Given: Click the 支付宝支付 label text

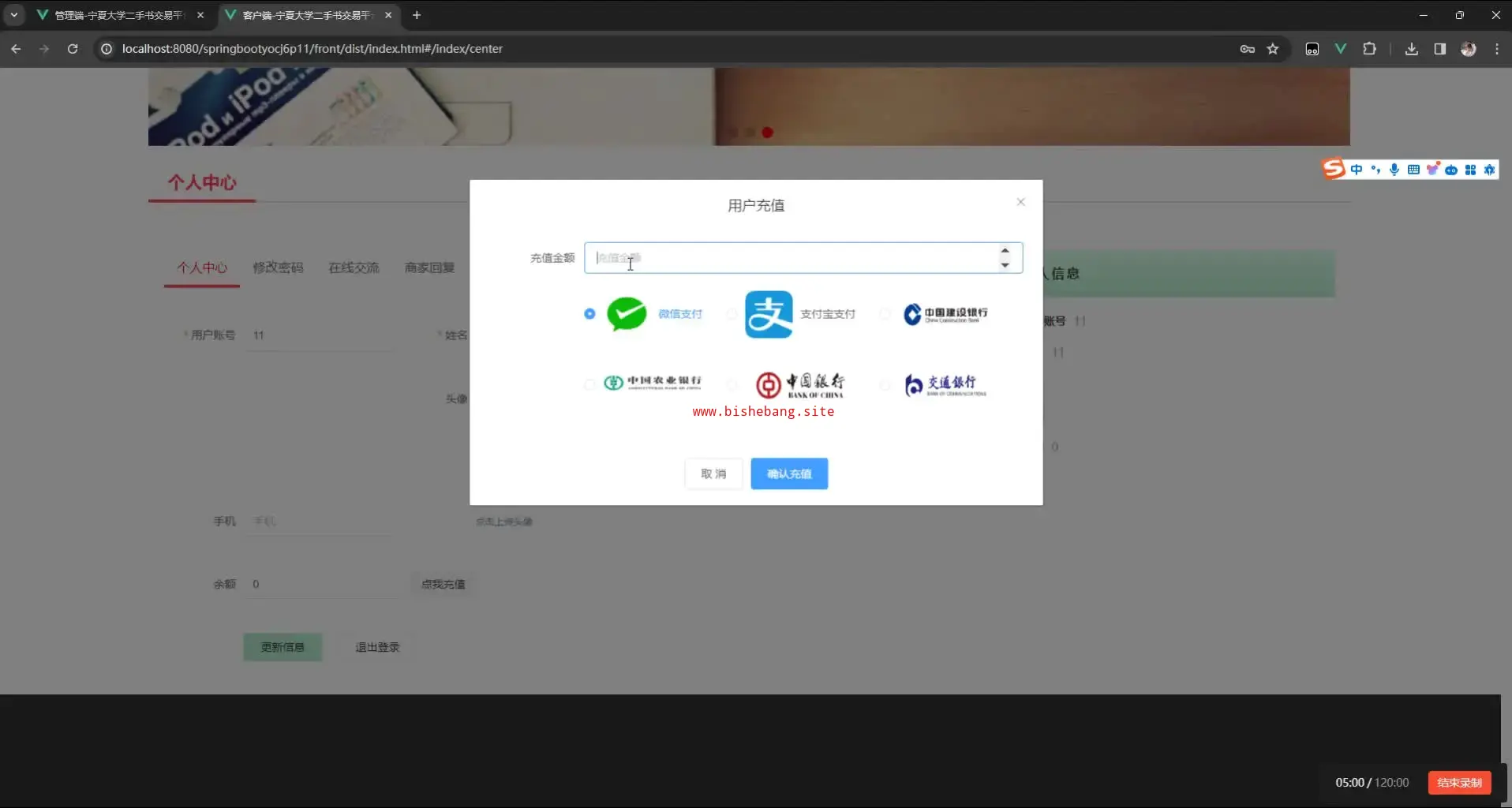Looking at the screenshot, I should [828, 314].
